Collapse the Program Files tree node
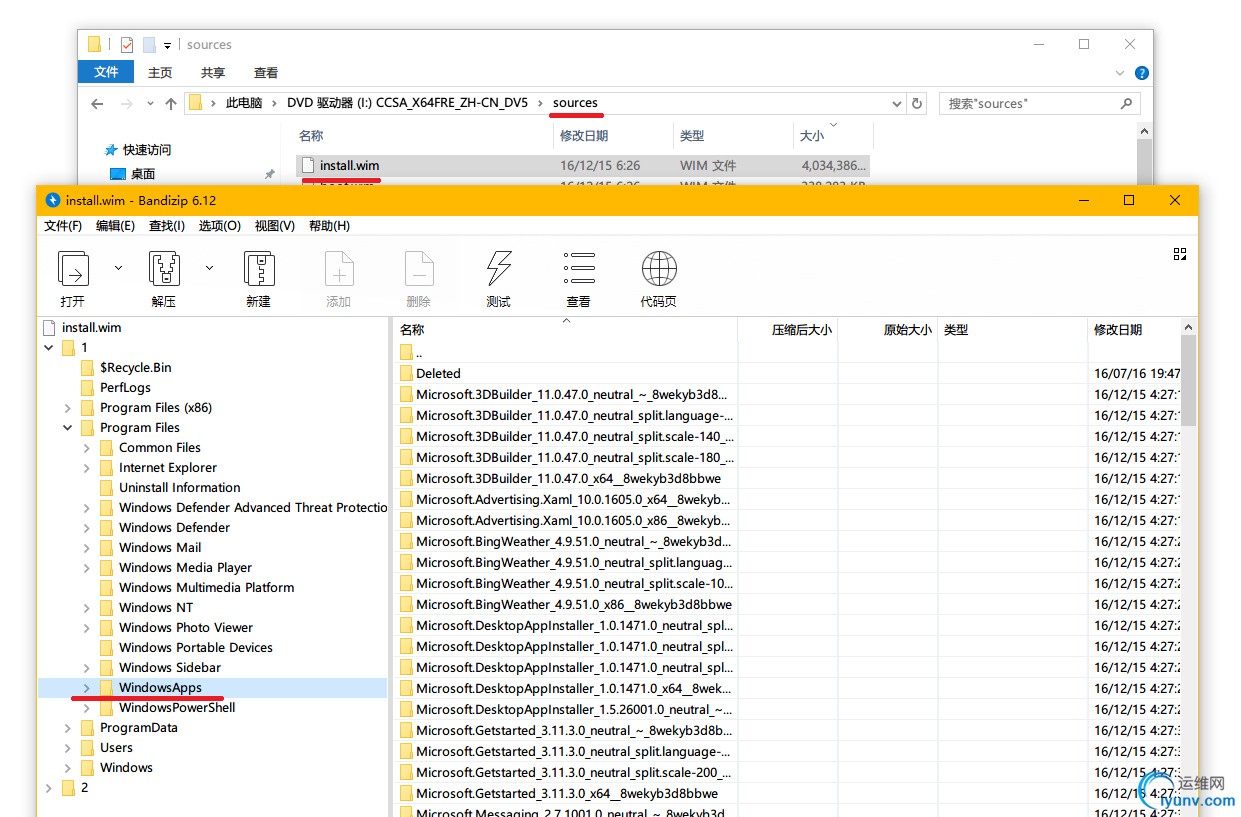Screen dimensions: 1241x817 click(68, 427)
